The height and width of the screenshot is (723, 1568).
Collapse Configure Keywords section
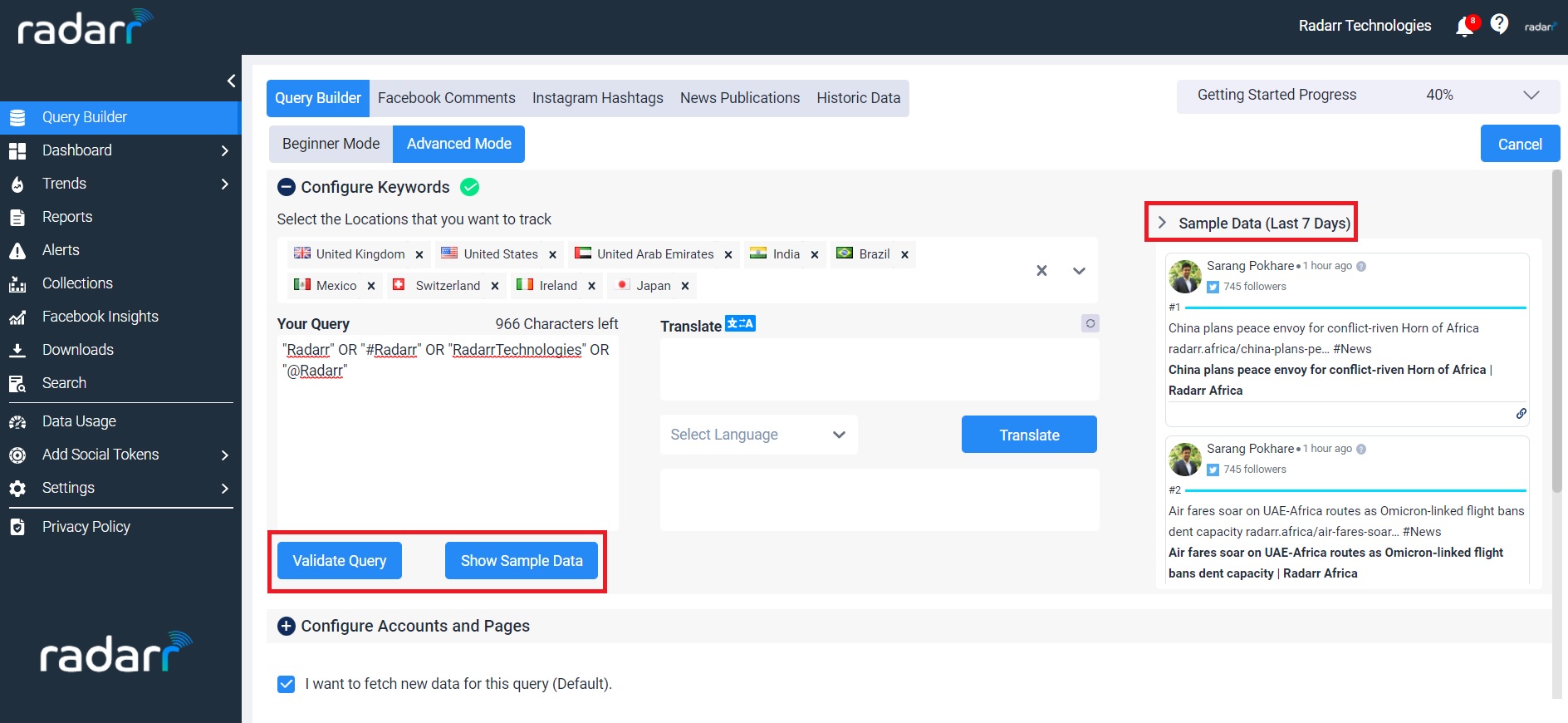287,187
